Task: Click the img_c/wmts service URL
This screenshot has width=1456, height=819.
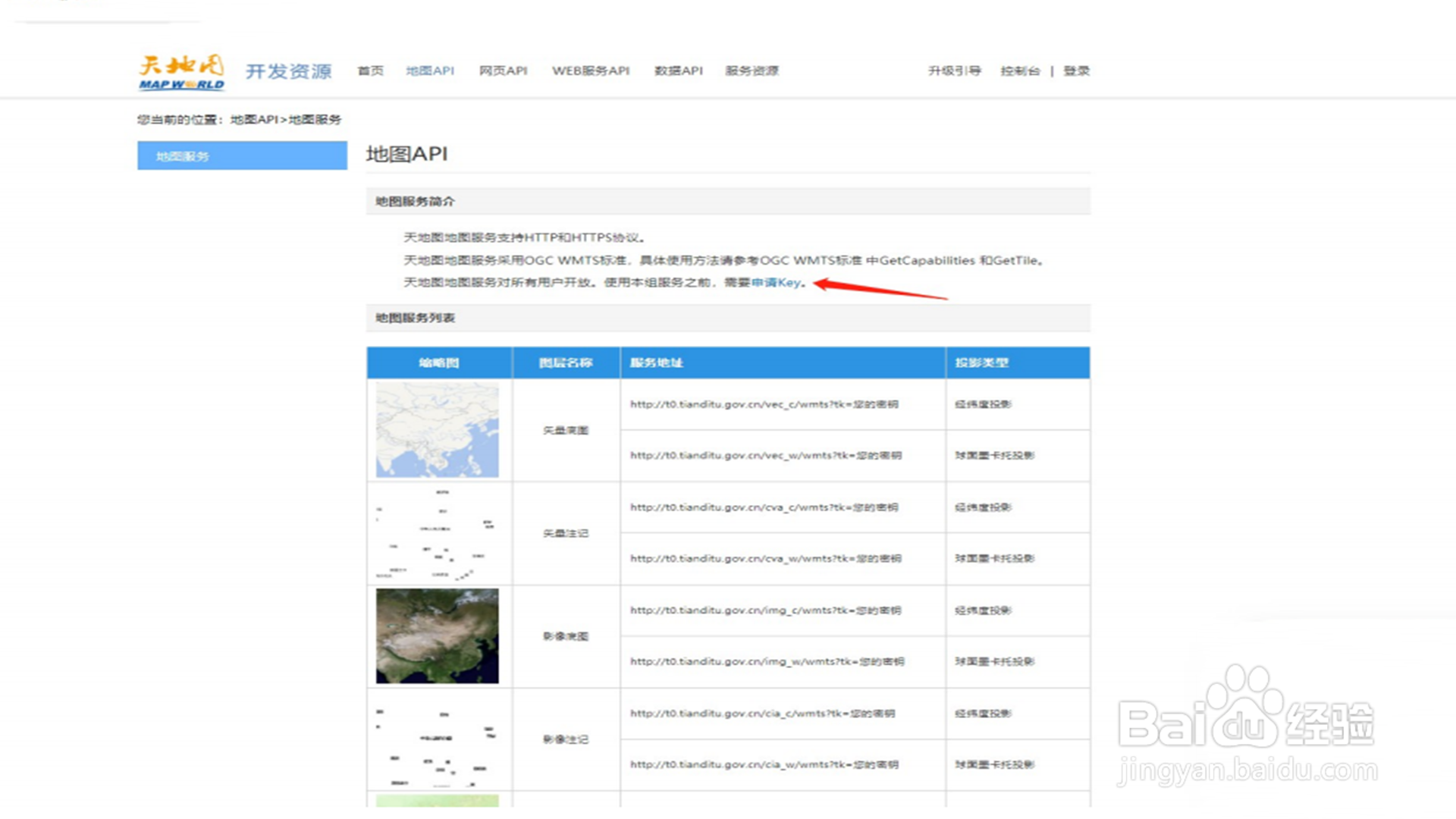Action: pos(766,610)
